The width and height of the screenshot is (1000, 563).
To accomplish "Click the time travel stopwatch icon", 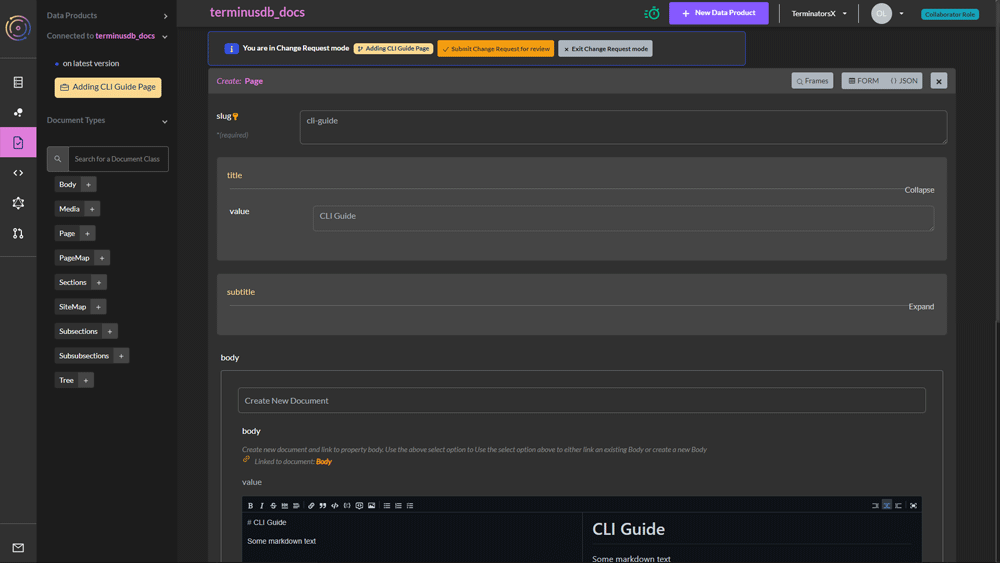I will [x=652, y=13].
